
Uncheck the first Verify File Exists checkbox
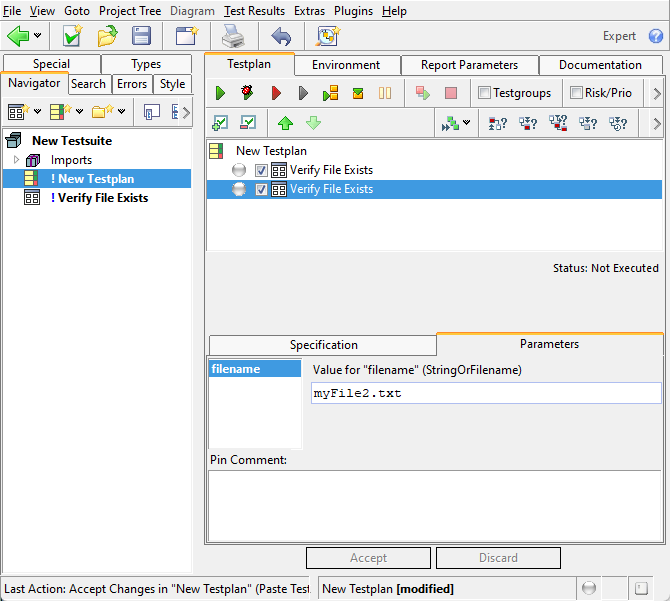(262, 170)
